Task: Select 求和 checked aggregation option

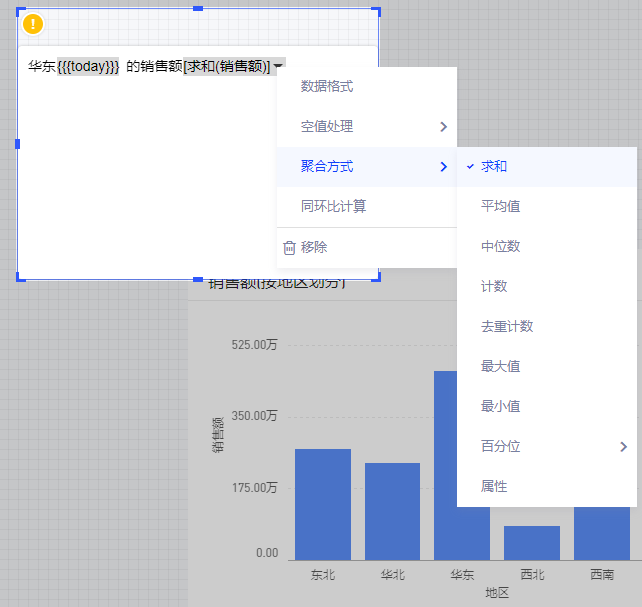Action: (x=494, y=166)
